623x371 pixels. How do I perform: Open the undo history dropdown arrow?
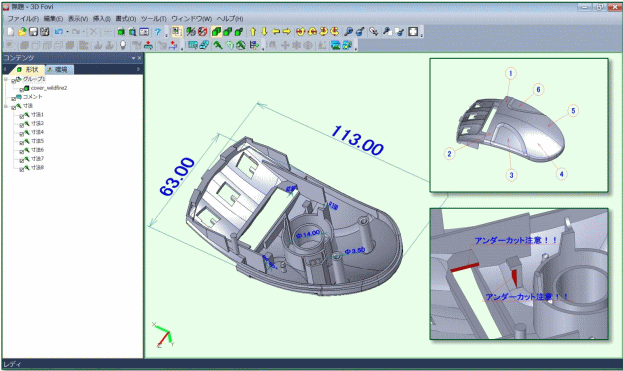(x=67, y=32)
